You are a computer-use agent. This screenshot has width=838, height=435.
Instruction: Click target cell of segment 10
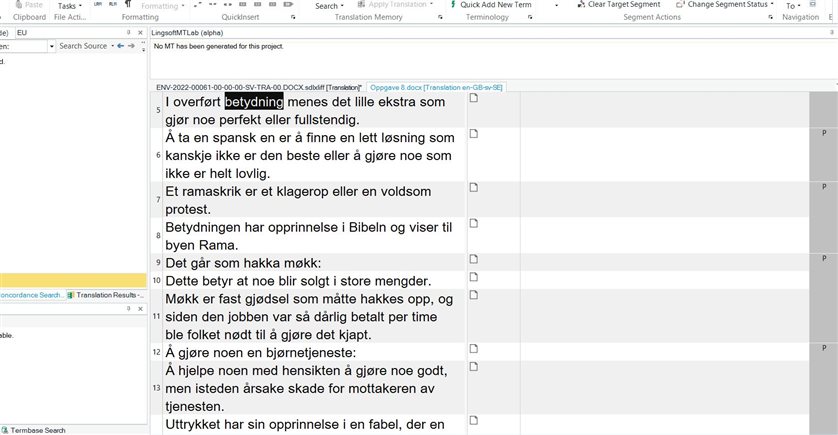point(665,281)
